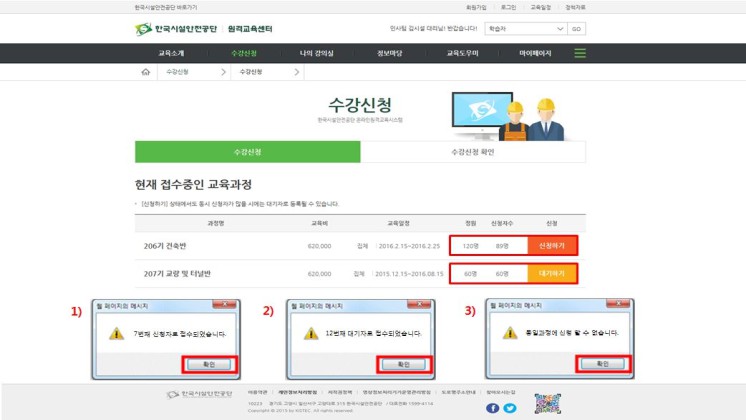Open the 학습자 role dropdown
The width and height of the screenshot is (746, 420).
pyautogui.click(x=525, y=29)
